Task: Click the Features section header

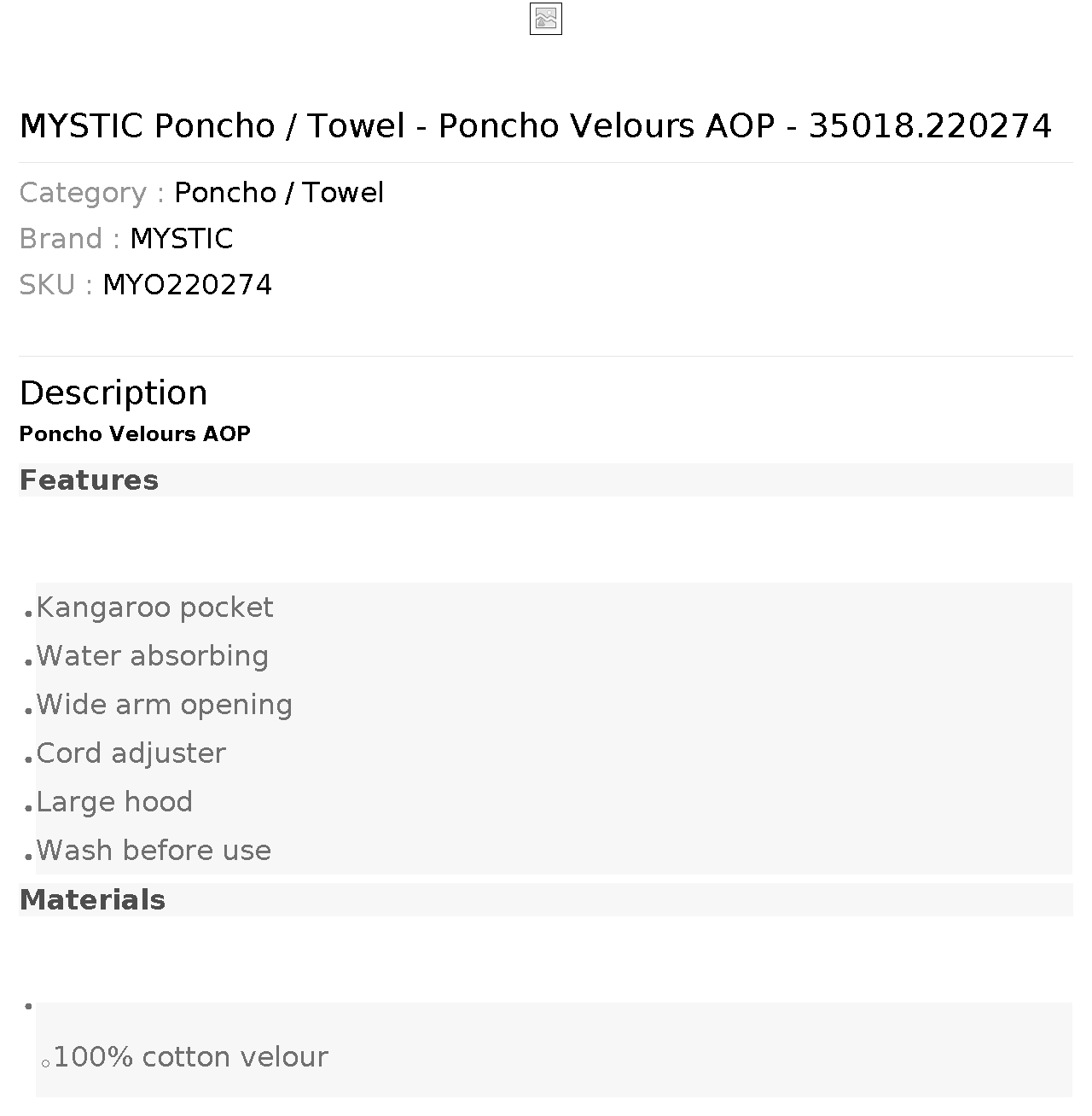Action: (89, 480)
